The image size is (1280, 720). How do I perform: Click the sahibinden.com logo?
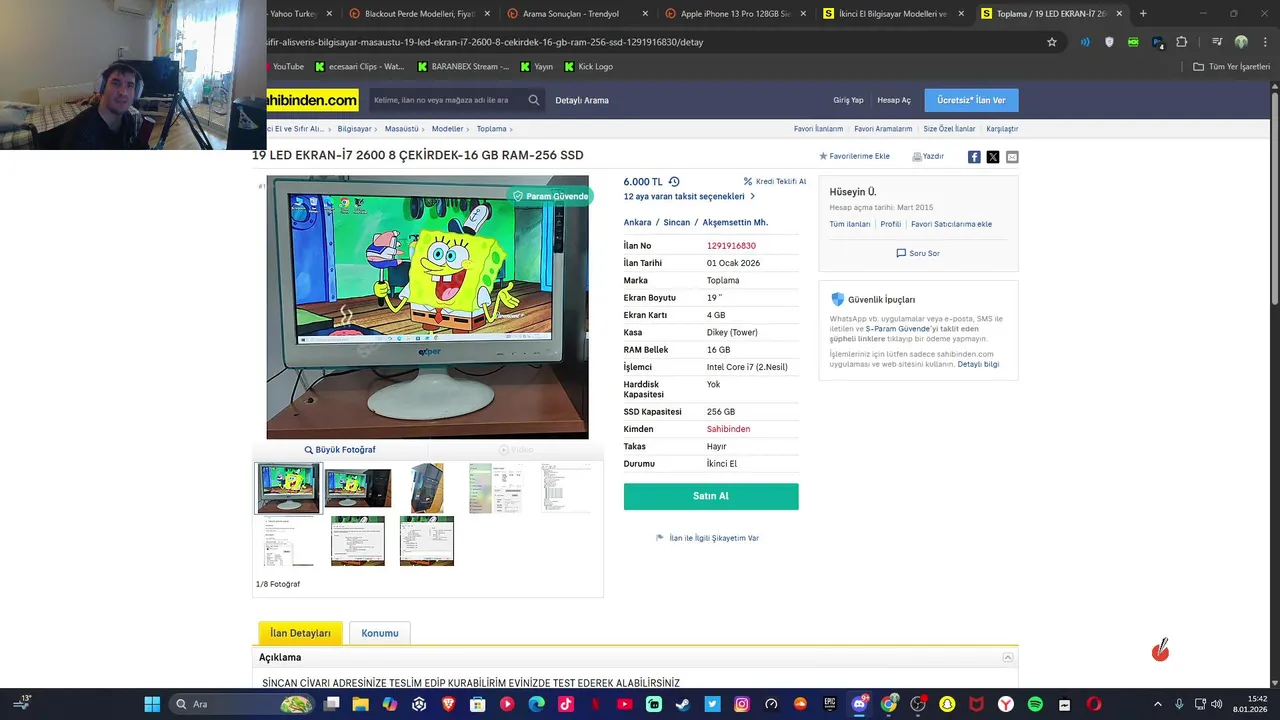coord(313,100)
